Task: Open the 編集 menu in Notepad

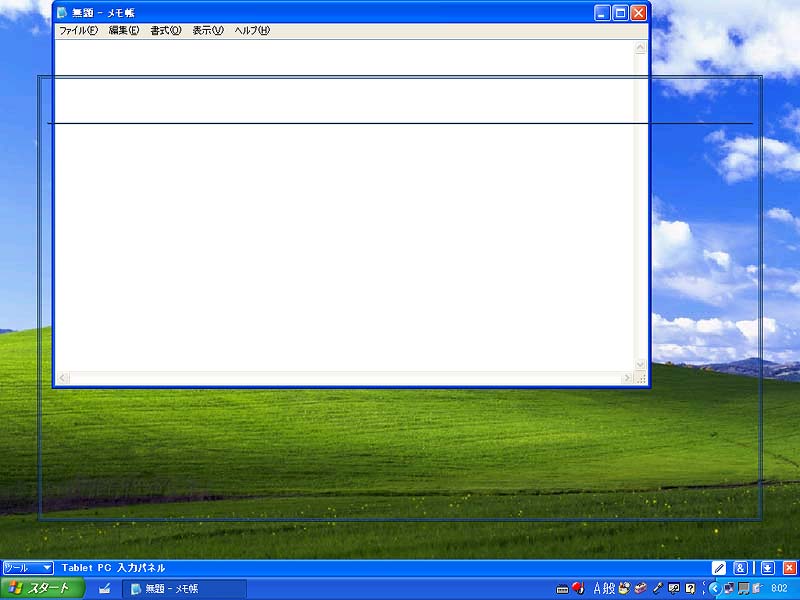Action: 124,31
